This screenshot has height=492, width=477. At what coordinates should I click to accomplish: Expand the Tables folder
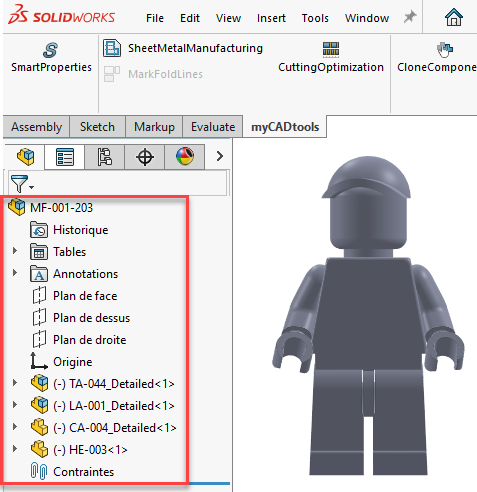click(15, 250)
